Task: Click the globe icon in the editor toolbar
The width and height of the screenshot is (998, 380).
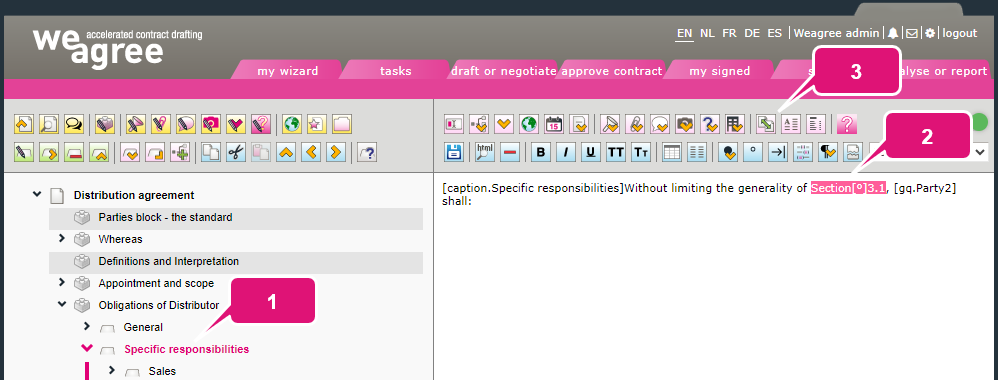Action: [x=529, y=123]
